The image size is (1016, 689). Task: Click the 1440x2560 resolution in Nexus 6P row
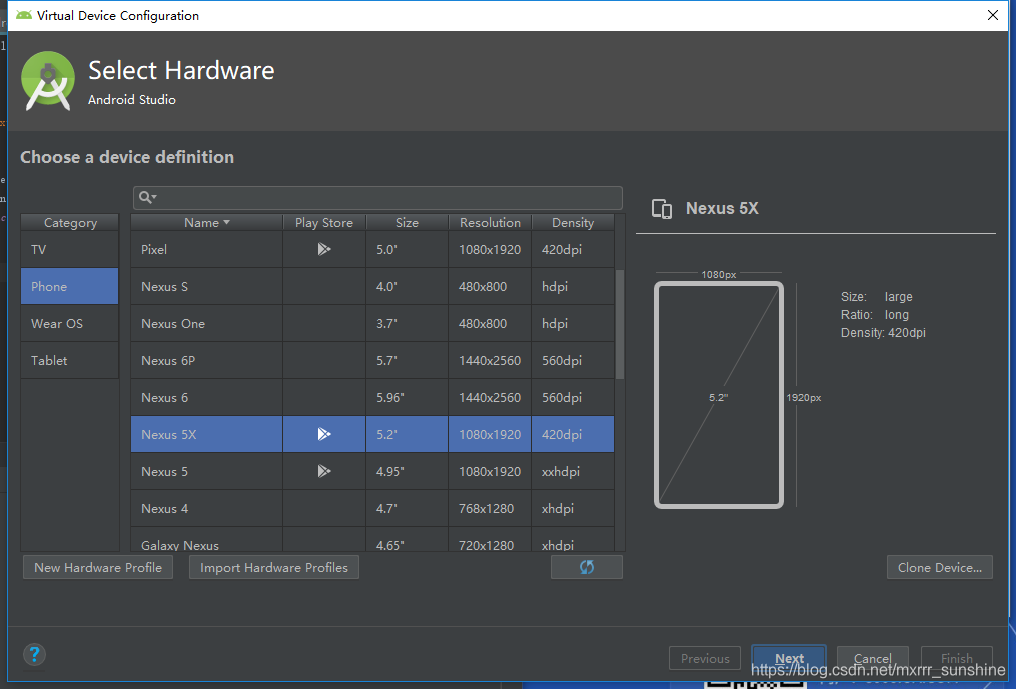[490, 360]
